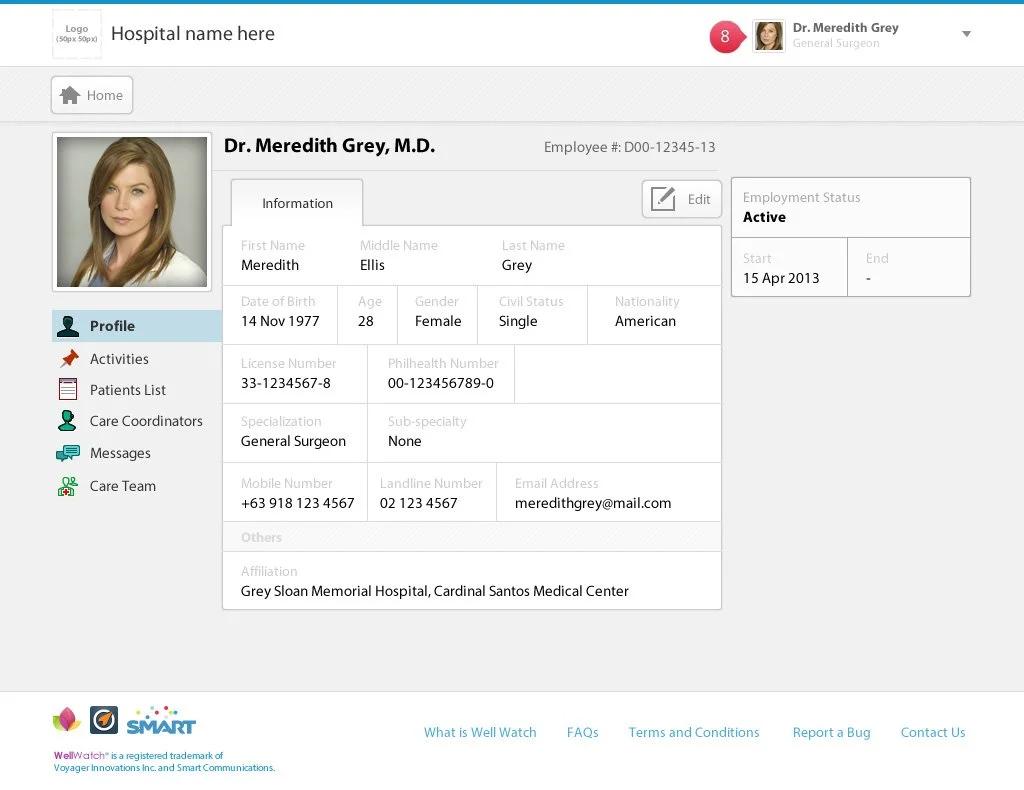Click the green Care Coordinators person icon

click(x=67, y=420)
